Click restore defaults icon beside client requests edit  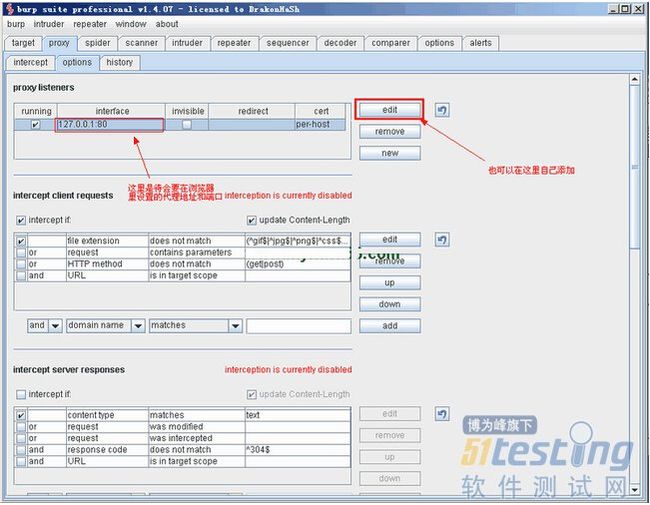pyautogui.click(x=442, y=239)
